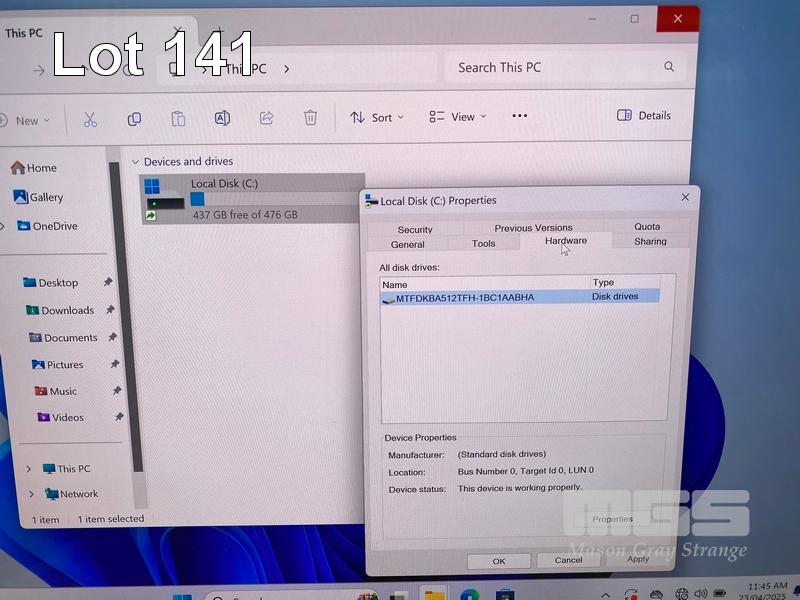Open the See more ellipsis menu
Screen dimensions: 800x600
pos(519,116)
